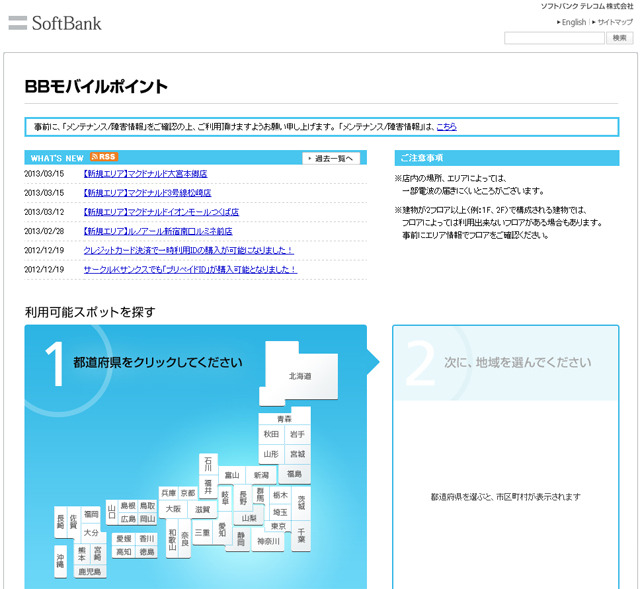Click 埼玉 on the map
The height and width of the screenshot is (589, 640).
tap(280, 512)
